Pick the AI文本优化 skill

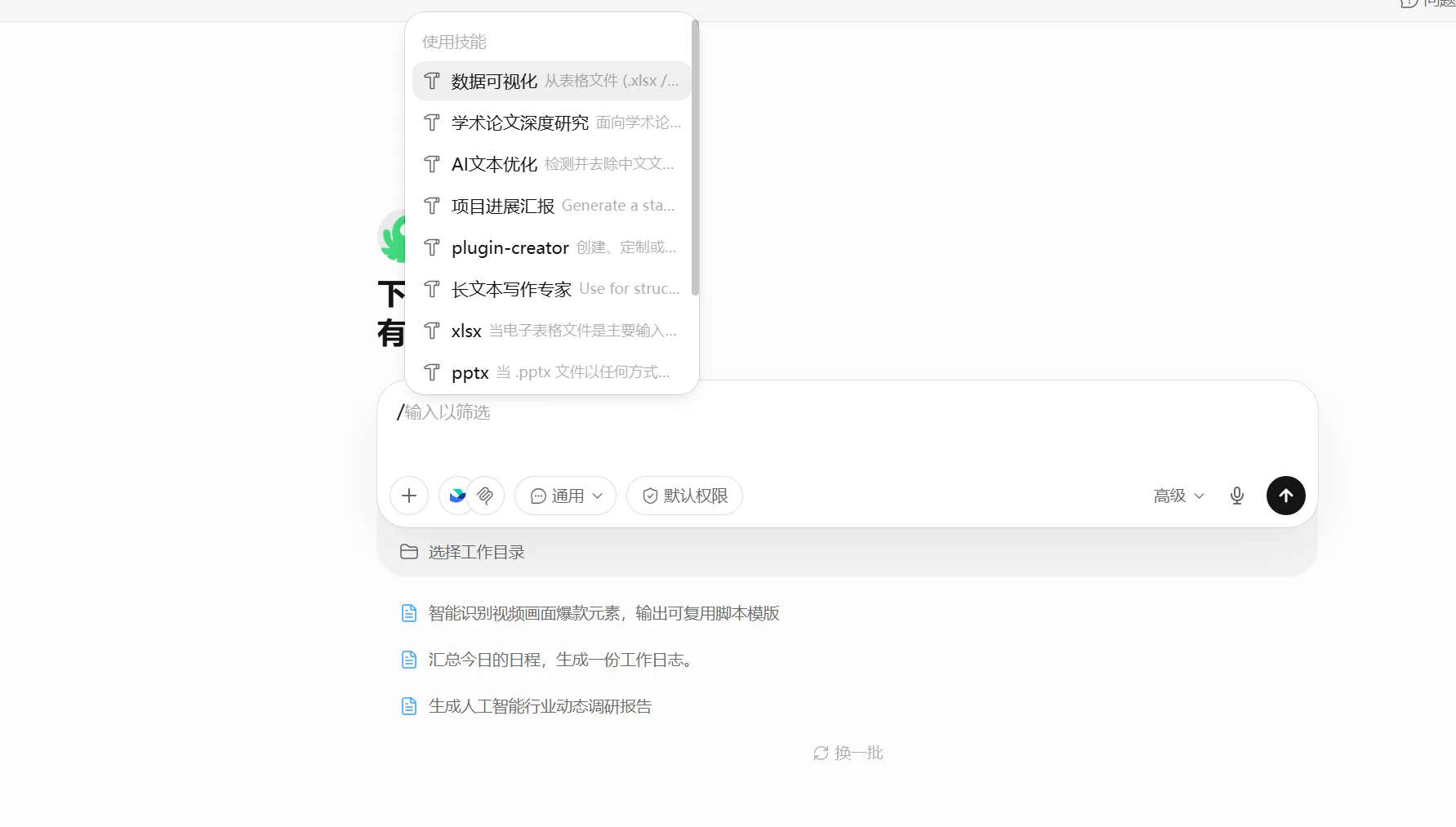pos(551,164)
